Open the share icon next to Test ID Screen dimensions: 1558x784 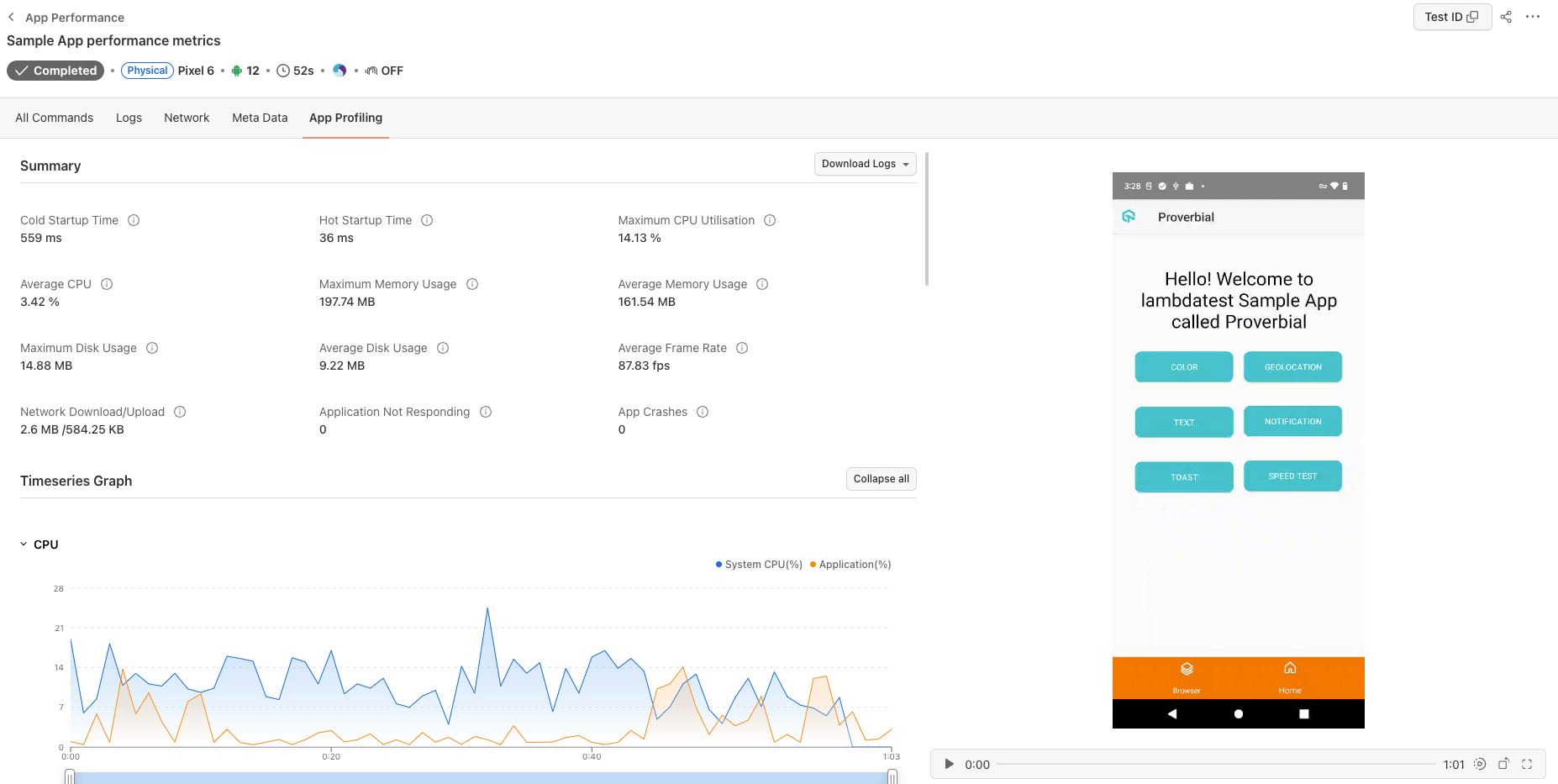tap(1506, 17)
